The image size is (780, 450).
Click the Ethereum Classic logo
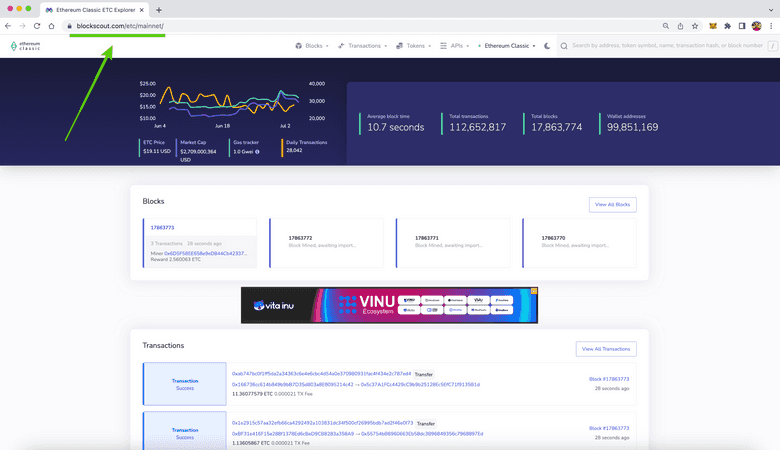coord(26,45)
